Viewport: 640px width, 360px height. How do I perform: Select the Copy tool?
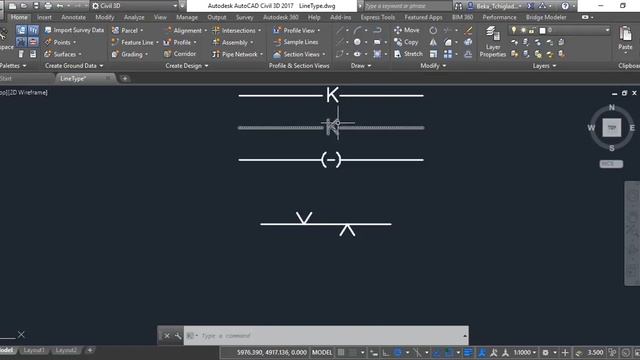point(406,42)
